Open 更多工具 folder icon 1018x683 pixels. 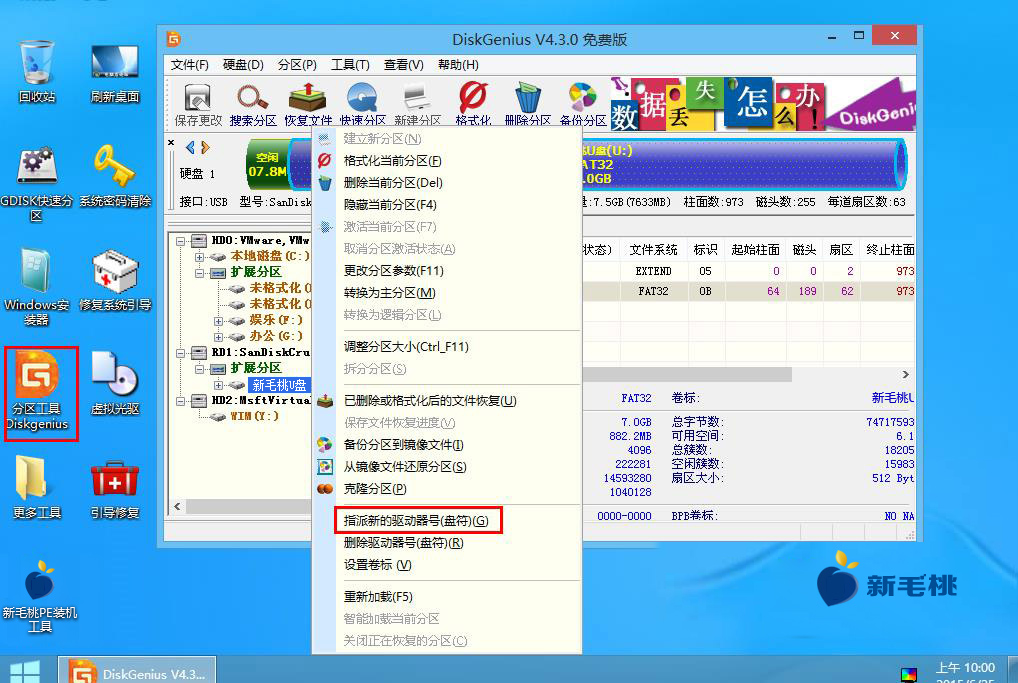[36, 487]
